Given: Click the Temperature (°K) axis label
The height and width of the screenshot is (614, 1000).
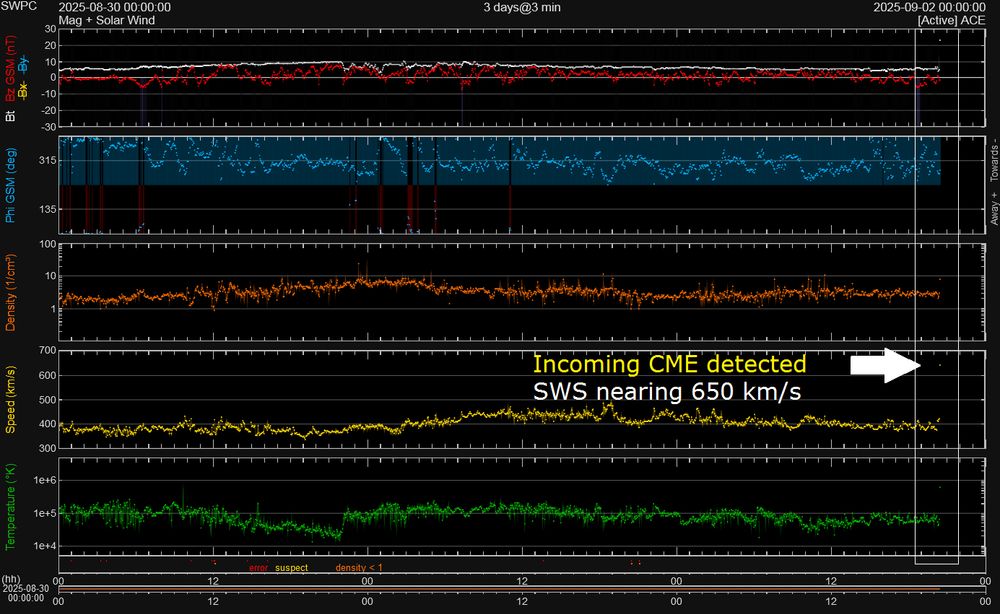Looking at the screenshot, I should pyautogui.click(x=10, y=507).
